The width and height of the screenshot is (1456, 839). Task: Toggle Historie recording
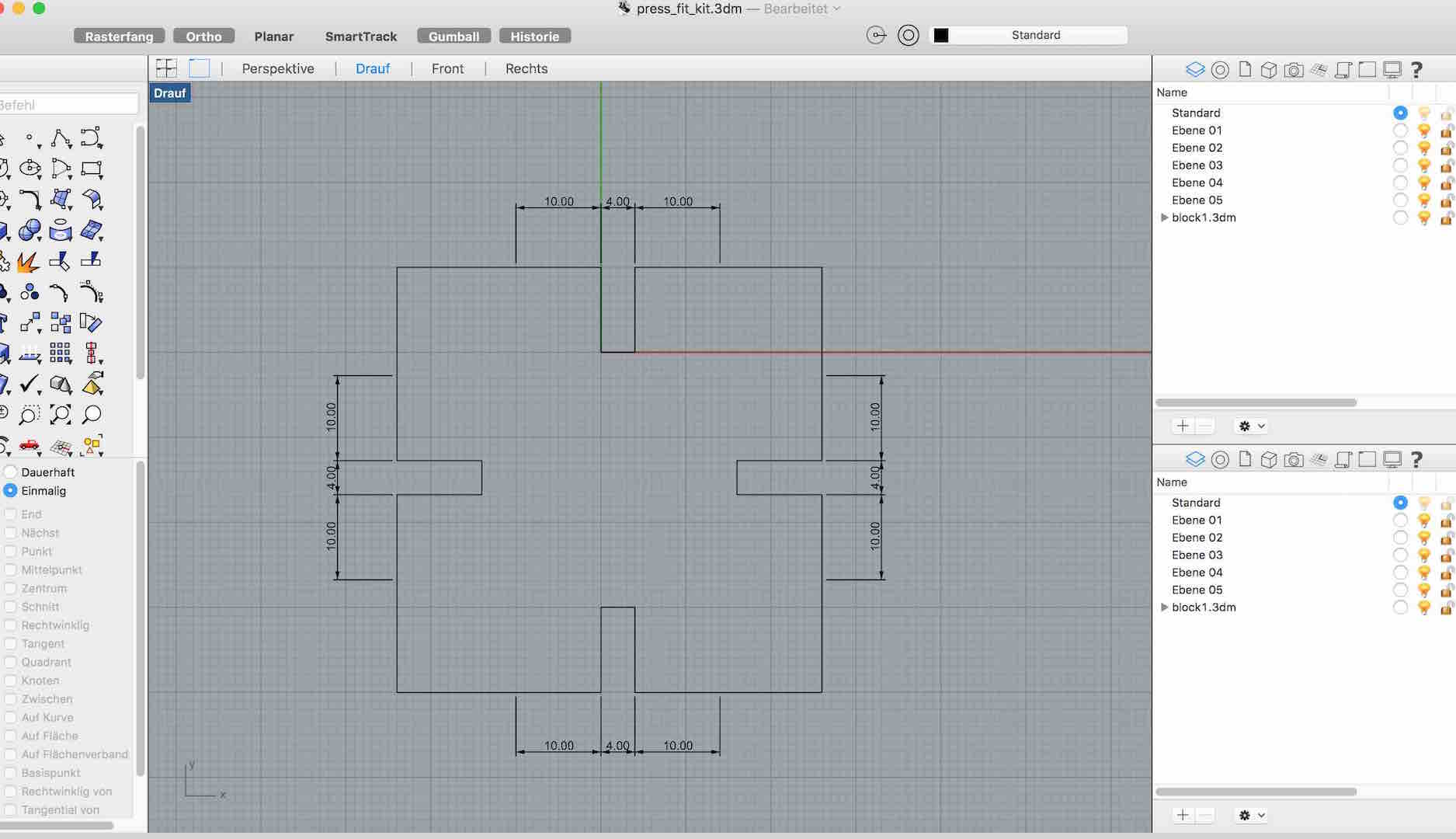[x=535, y=37]
